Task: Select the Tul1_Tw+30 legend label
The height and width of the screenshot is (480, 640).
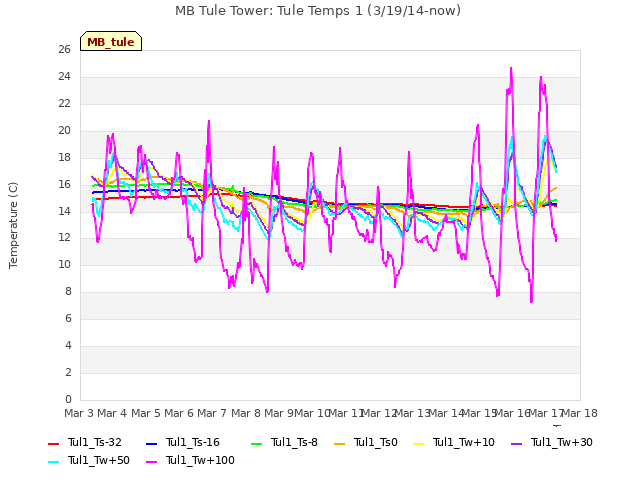Action: (x=562, y=442)
